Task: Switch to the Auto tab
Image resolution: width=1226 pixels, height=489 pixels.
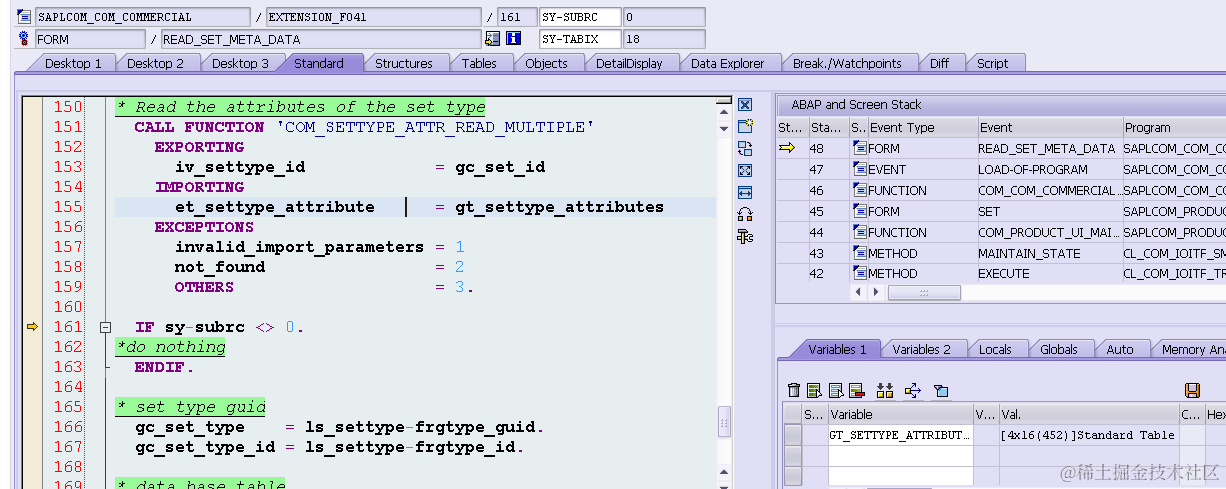Action: pos(1120,349)
